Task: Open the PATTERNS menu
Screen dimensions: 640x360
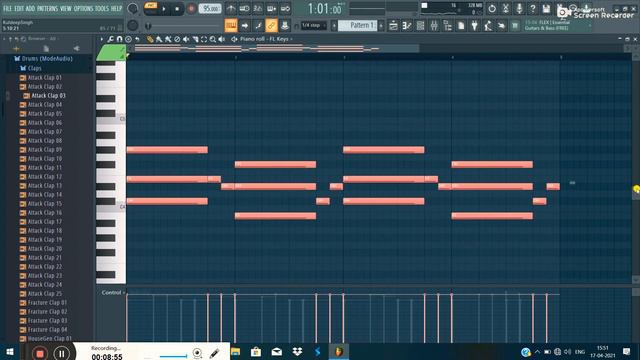Action: [48, 8]
